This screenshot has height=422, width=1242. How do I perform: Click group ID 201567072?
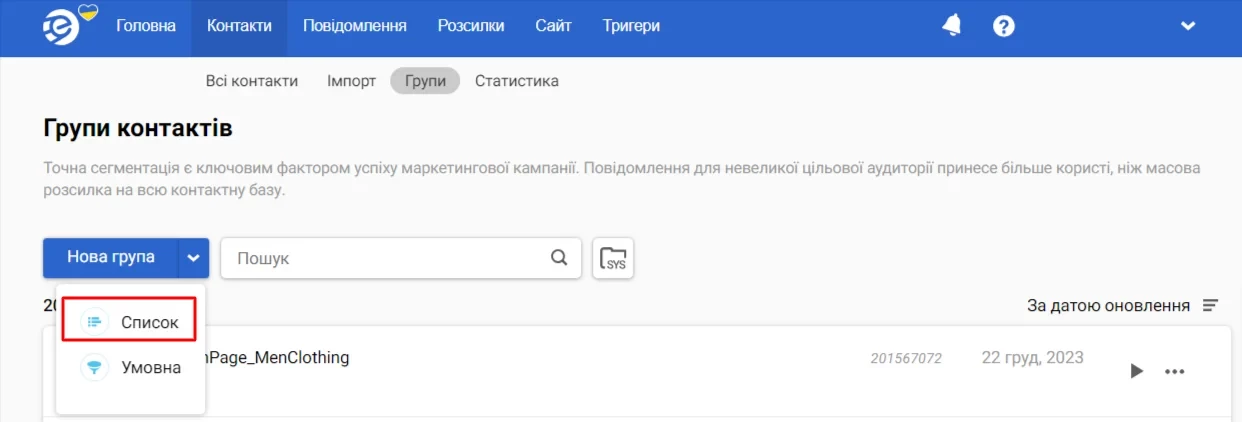click(x=906, y=358)
